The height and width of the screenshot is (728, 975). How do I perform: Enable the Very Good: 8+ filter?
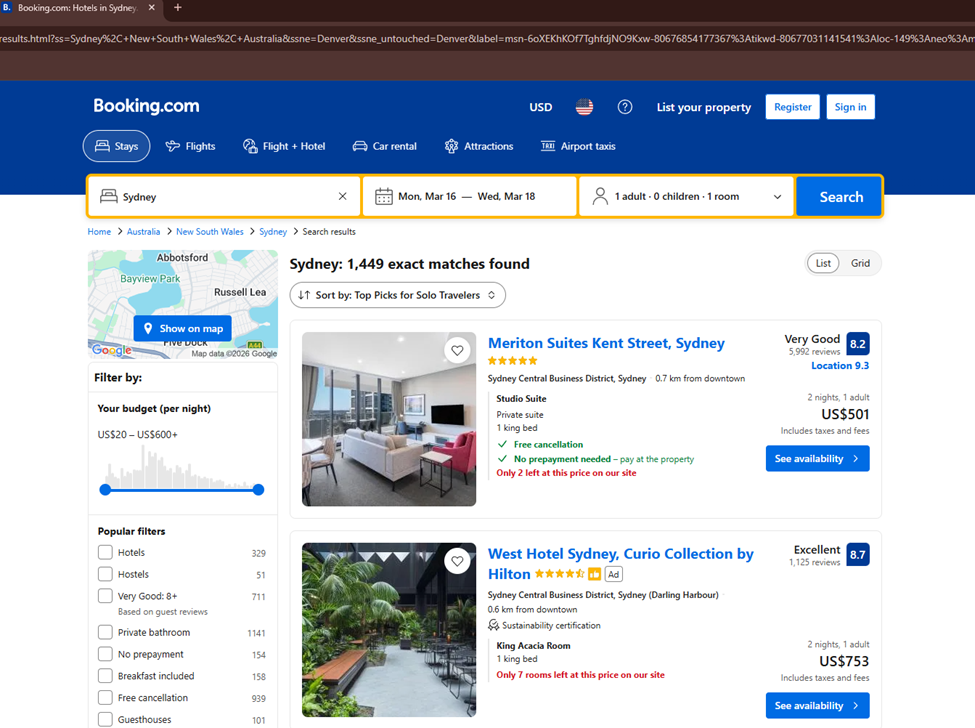105,596
